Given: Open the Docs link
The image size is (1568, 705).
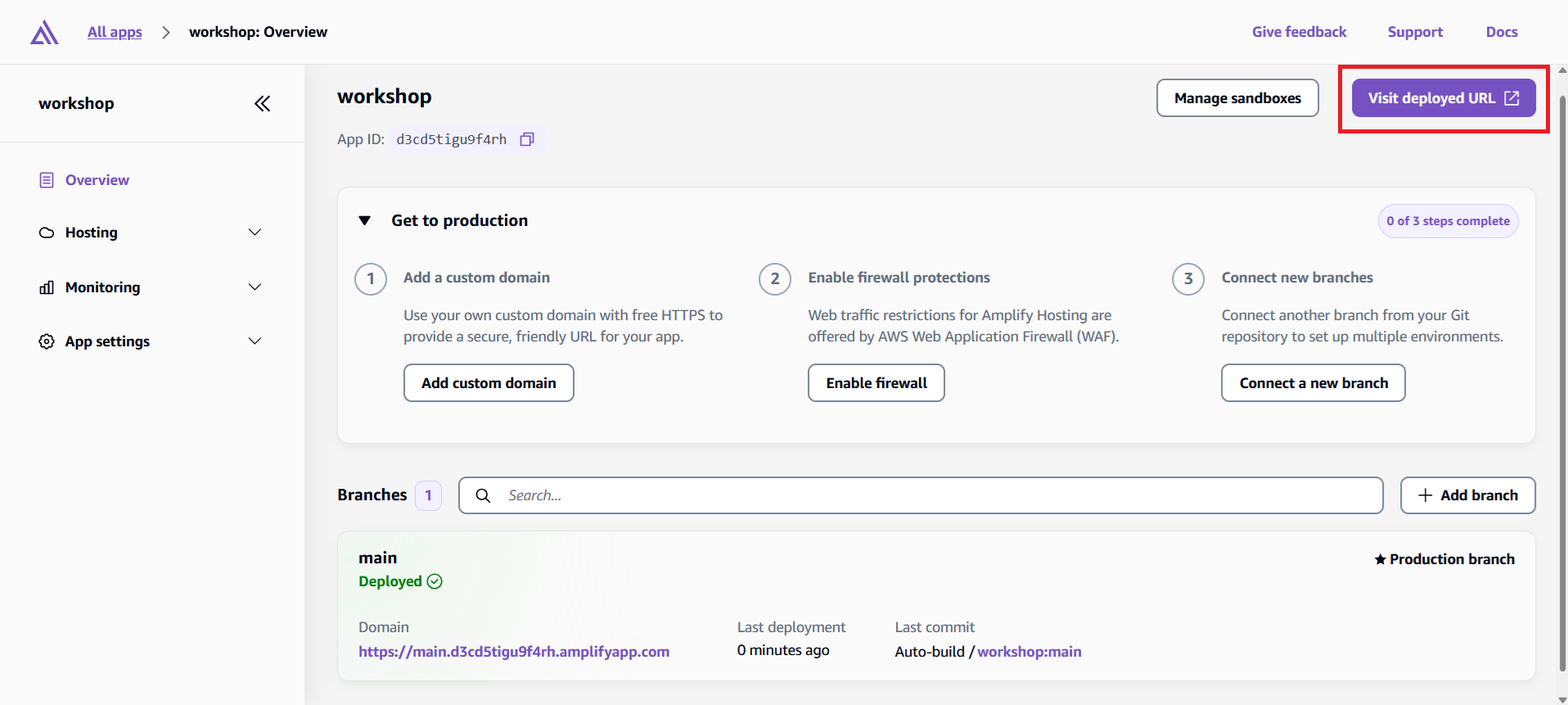Looking at the screenshot, I should (x=1502, y=32).
